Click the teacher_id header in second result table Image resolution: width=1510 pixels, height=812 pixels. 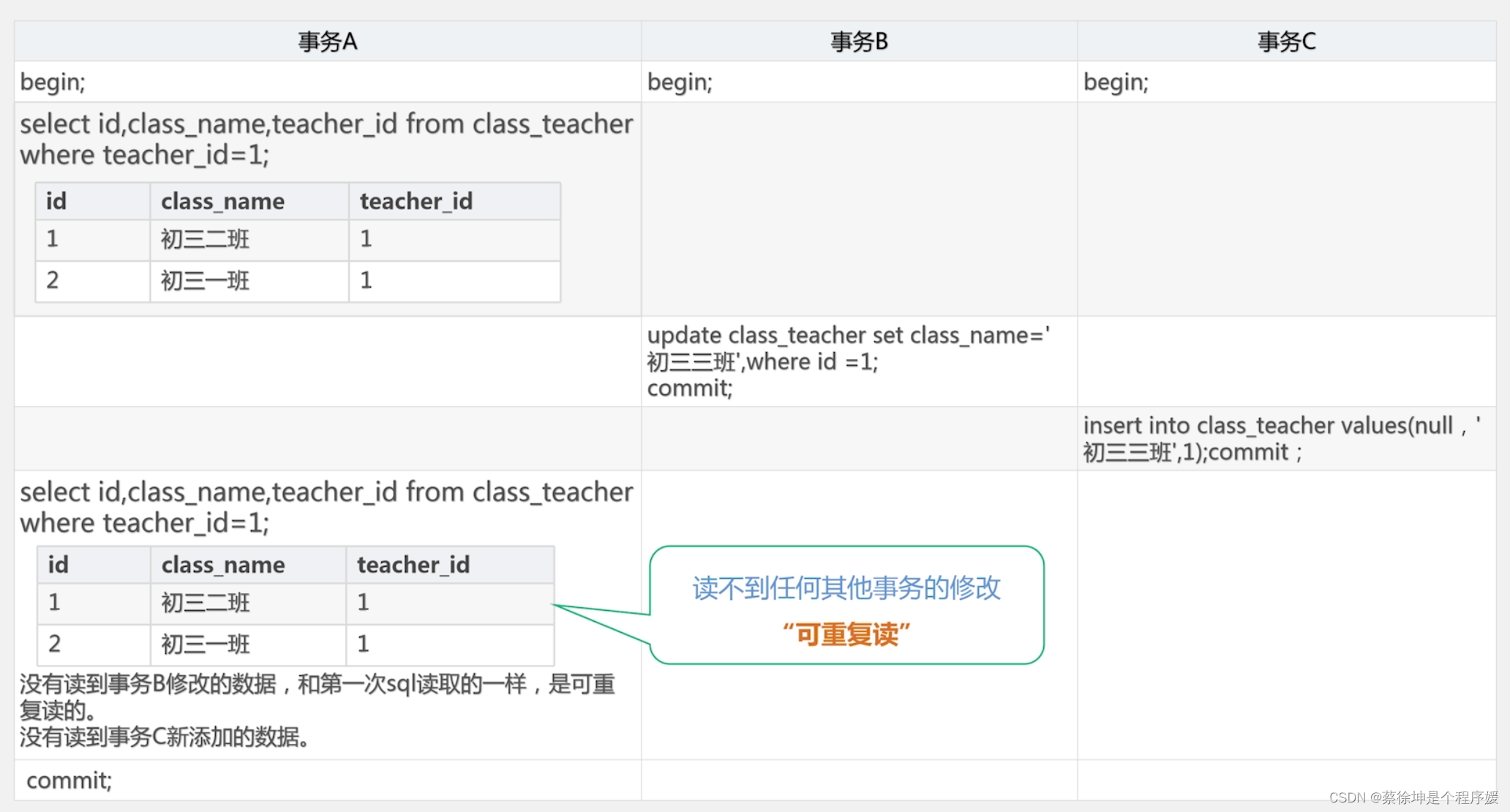coord(413,564)
